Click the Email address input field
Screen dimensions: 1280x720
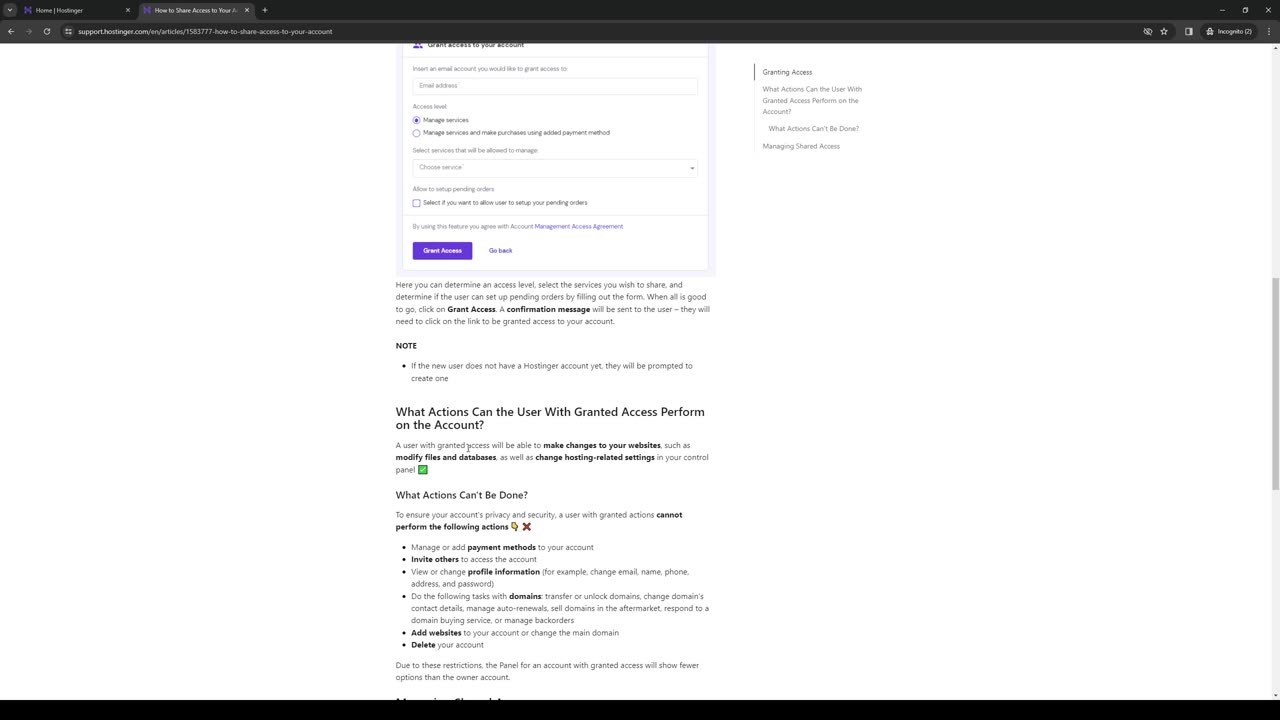pyautogui.click(x=555, y=86)
